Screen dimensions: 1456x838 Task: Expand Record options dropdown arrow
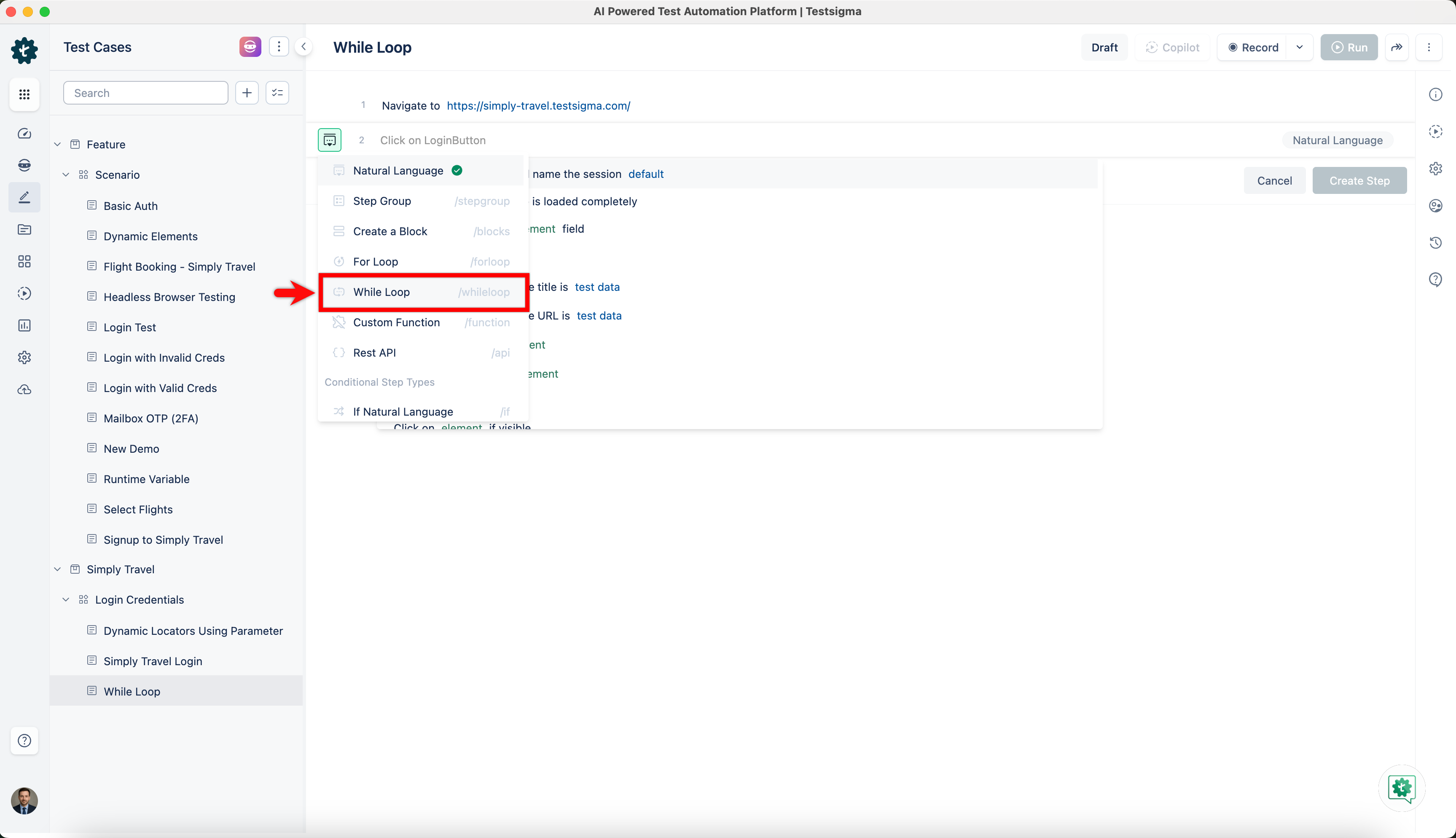coord(1300,47)
